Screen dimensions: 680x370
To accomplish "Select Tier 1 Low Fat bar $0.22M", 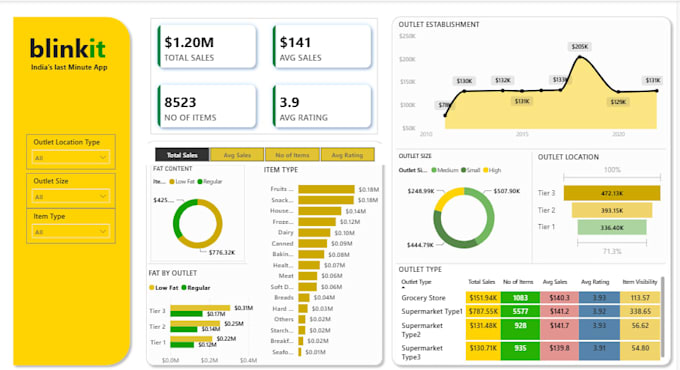I will [x=191, y=339].
